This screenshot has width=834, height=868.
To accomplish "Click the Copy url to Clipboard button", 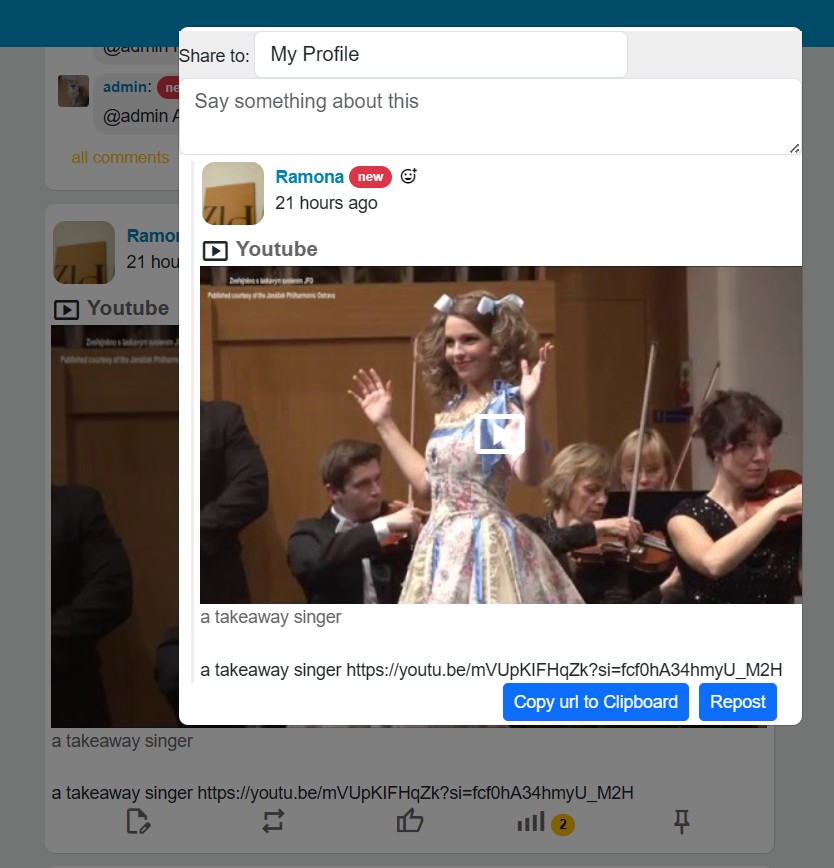I will pos(595,702).
